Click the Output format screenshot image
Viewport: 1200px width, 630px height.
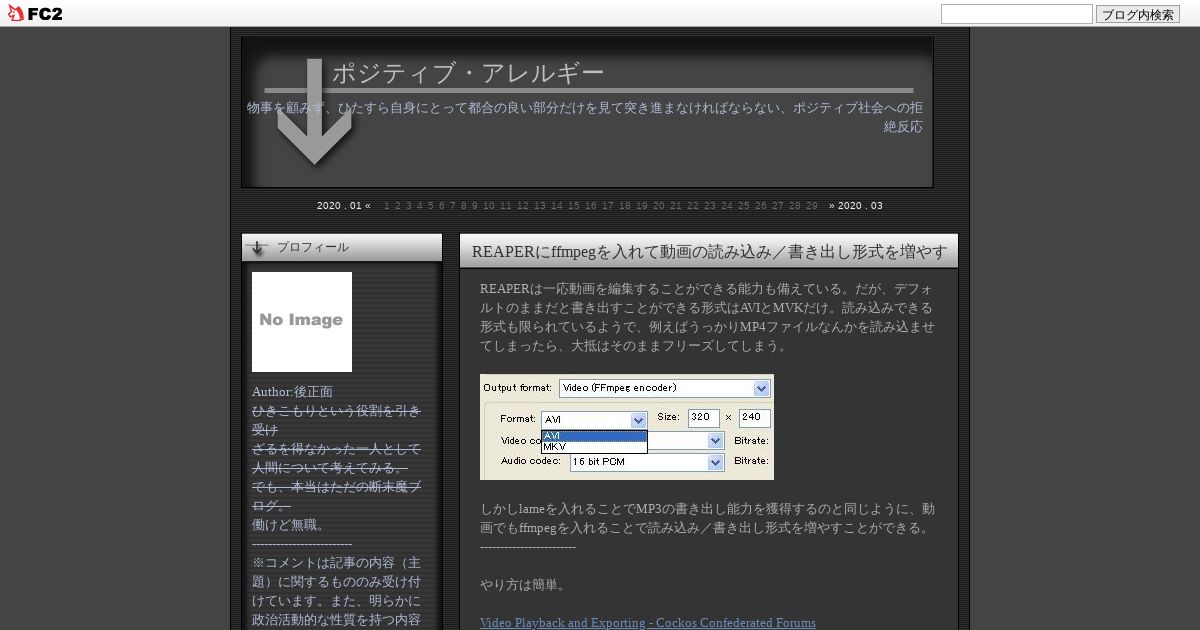627,427
